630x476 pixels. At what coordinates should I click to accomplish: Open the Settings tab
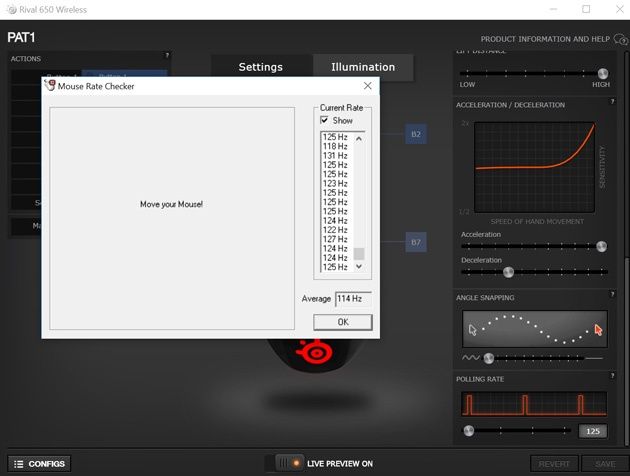[261, 67]
